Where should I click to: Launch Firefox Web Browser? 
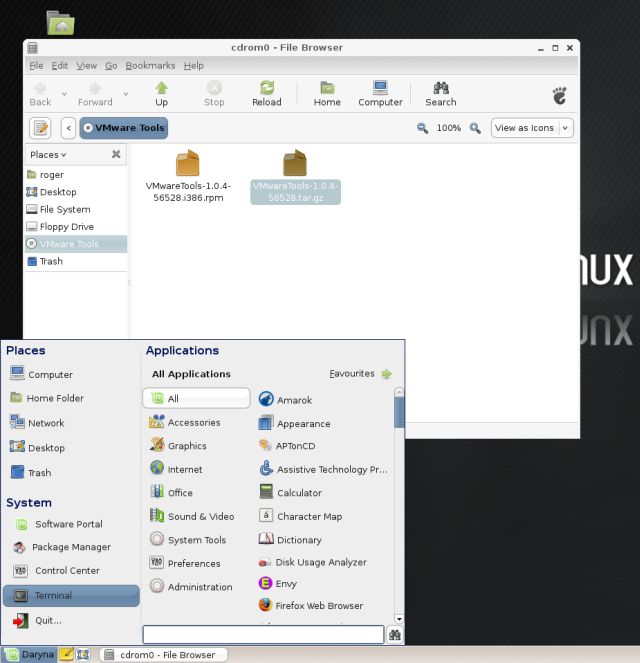click(x=311, y=605)
